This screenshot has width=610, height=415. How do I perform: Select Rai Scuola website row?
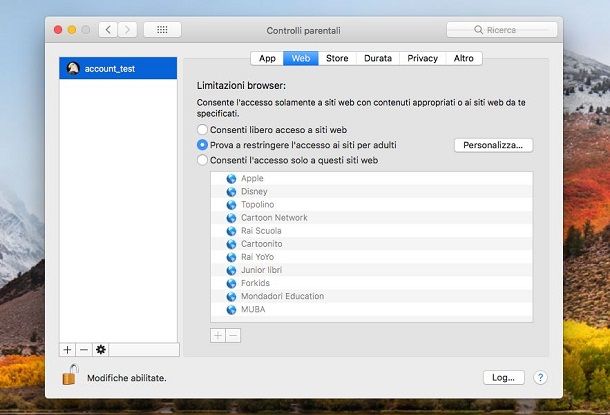[372, 231]
